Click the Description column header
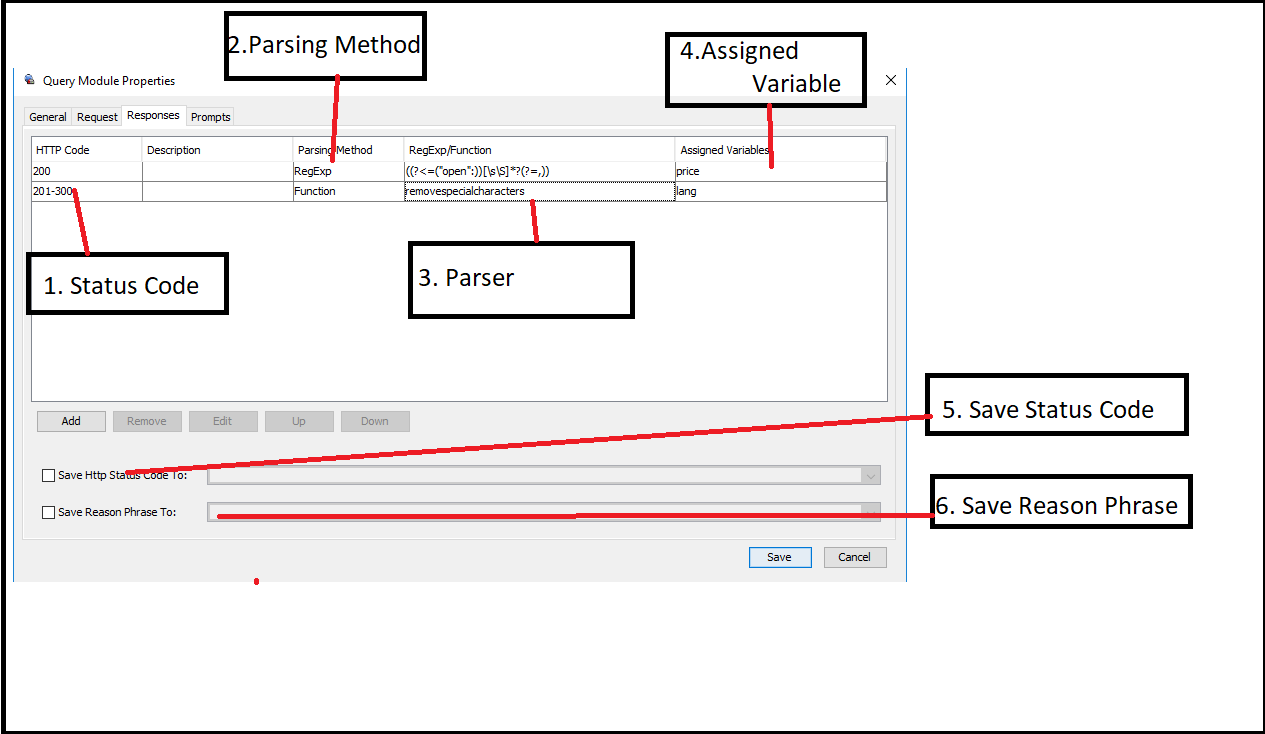This screenshot has height=734, width=1265. [218, 150]
